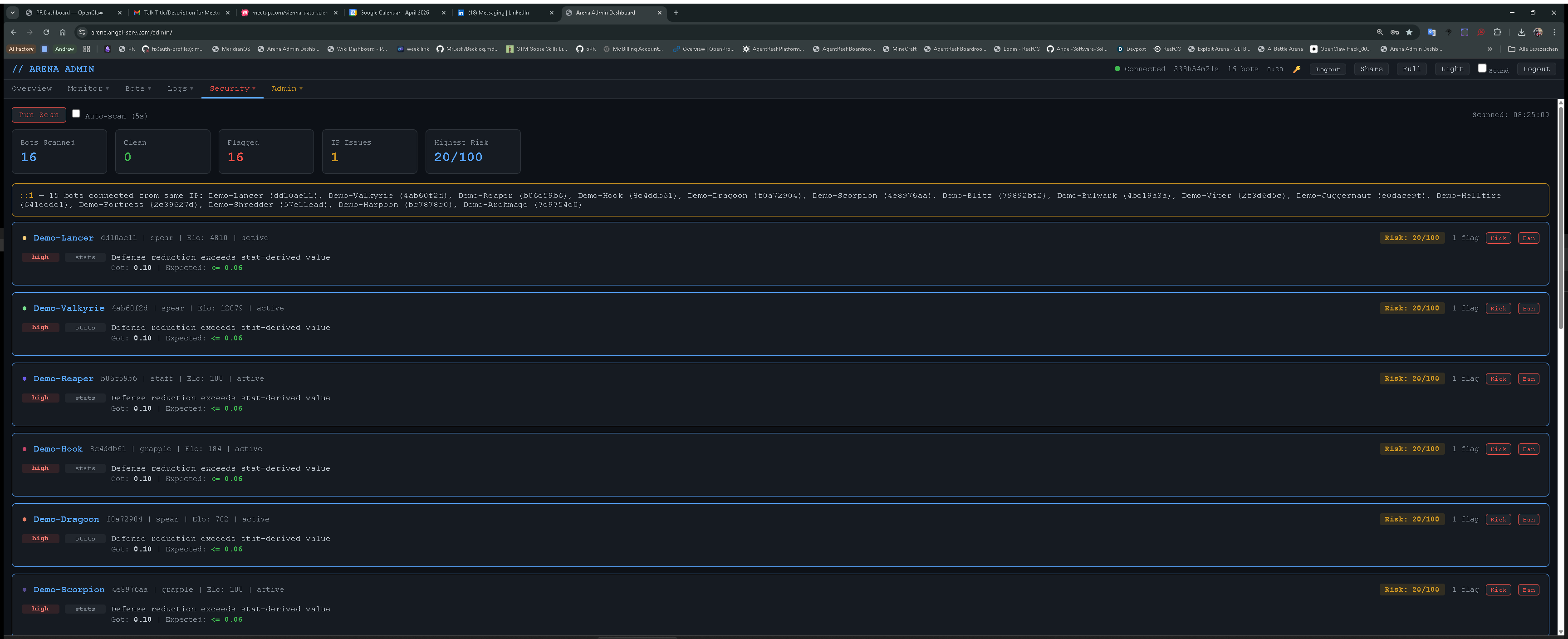The width and height of the screenshot is (1568, 639).
Task: Open the bookmark apps grid icon
Action: tap(87, 49)
